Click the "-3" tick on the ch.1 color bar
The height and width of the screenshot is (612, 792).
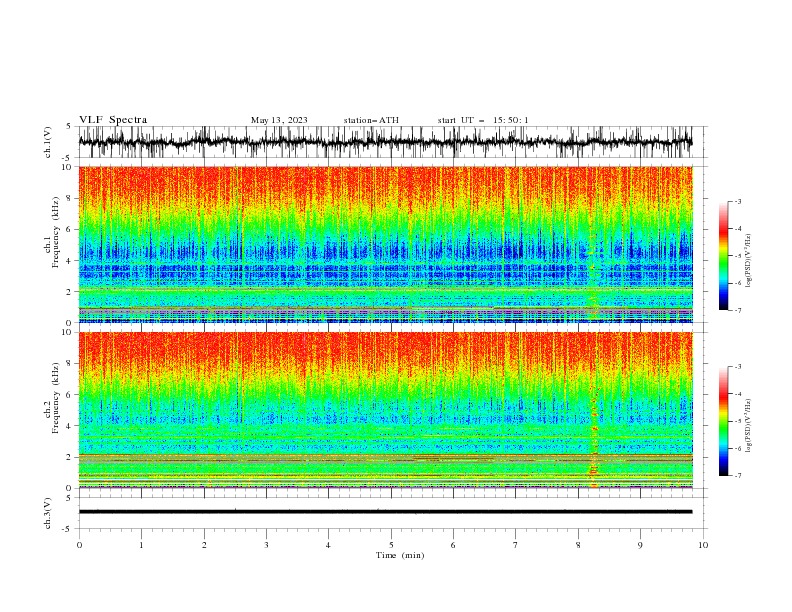tap(738, 201)
